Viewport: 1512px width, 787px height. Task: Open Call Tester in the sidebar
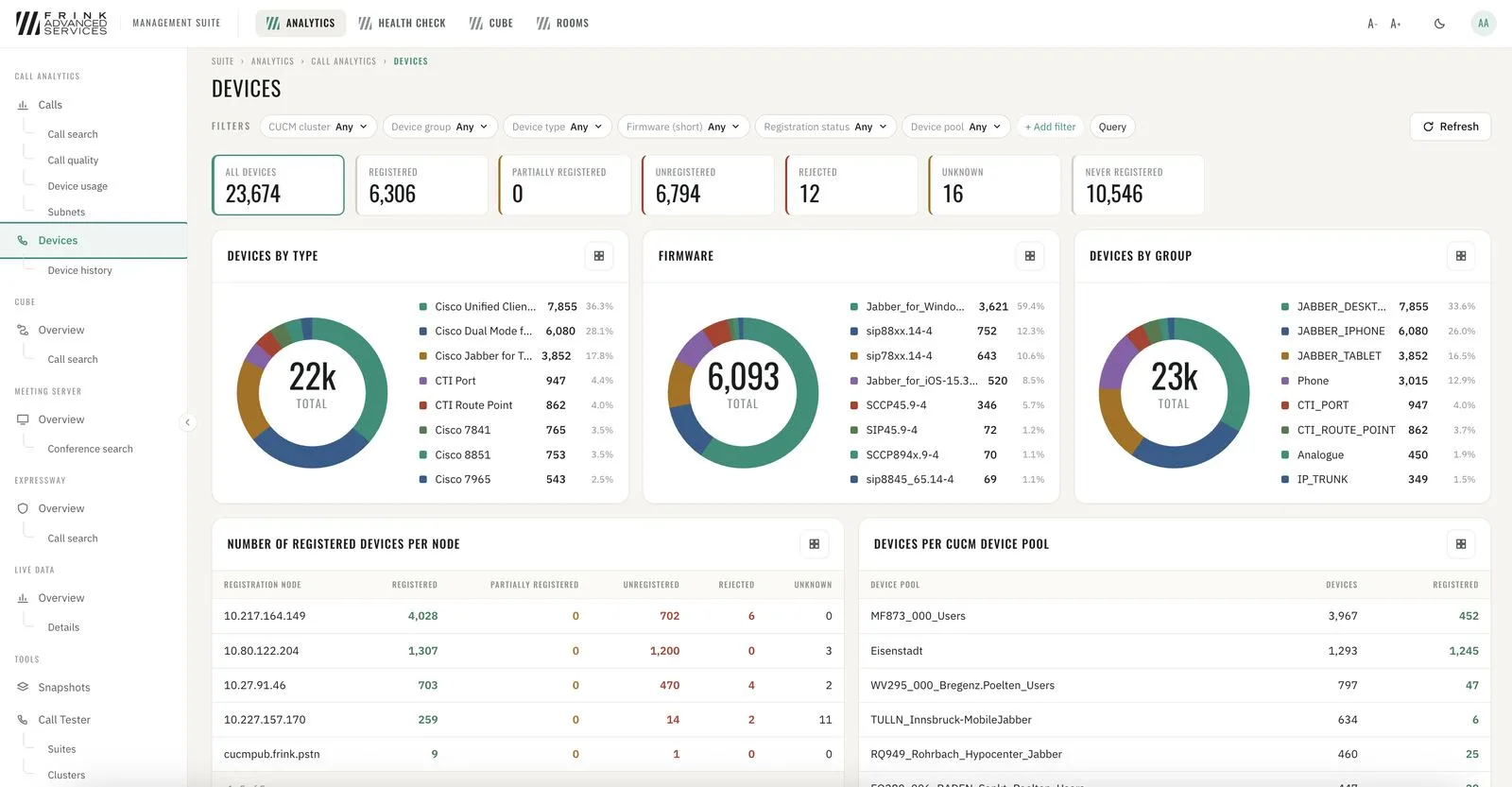64,720
